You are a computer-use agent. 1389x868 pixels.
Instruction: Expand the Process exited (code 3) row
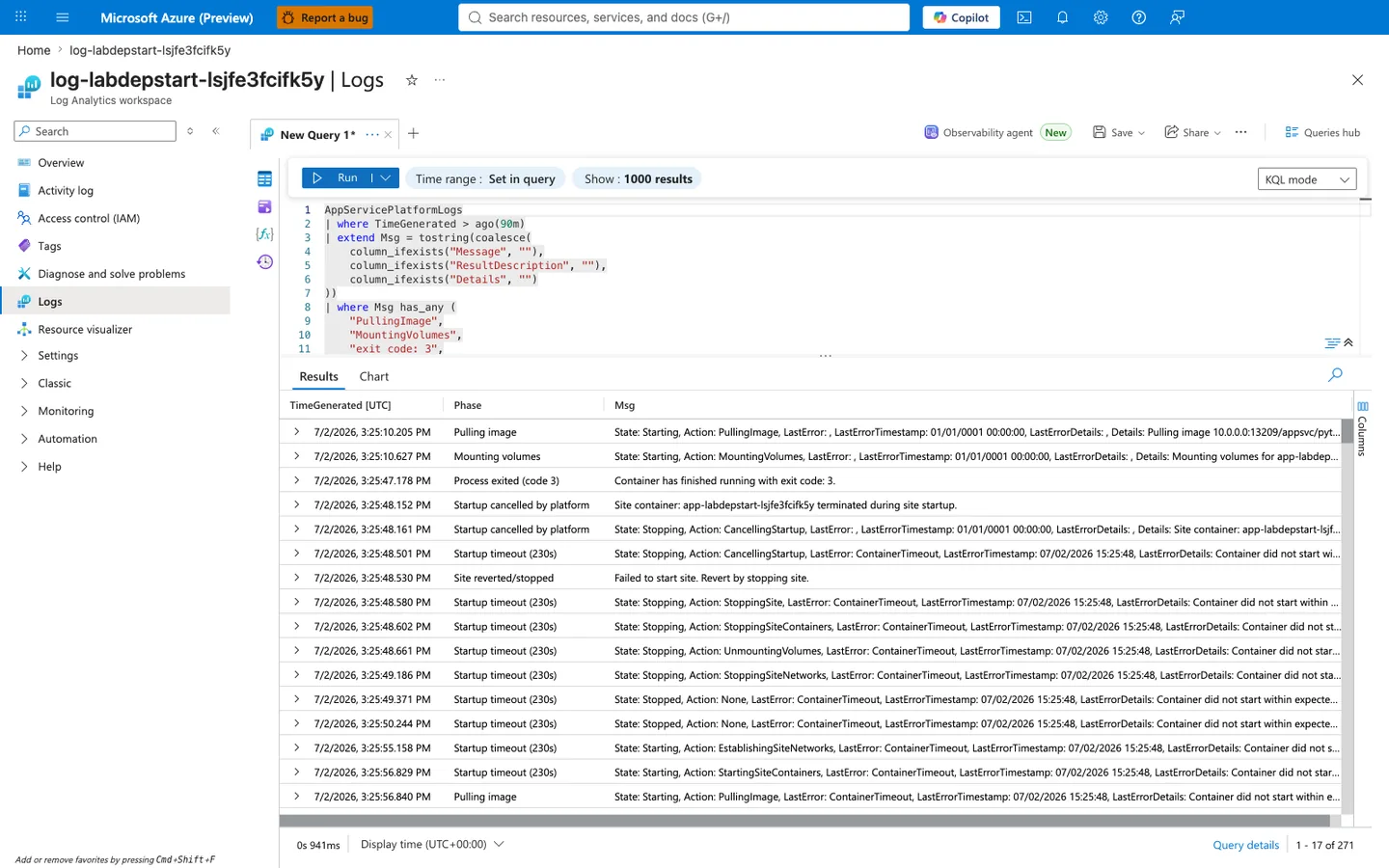297,480
